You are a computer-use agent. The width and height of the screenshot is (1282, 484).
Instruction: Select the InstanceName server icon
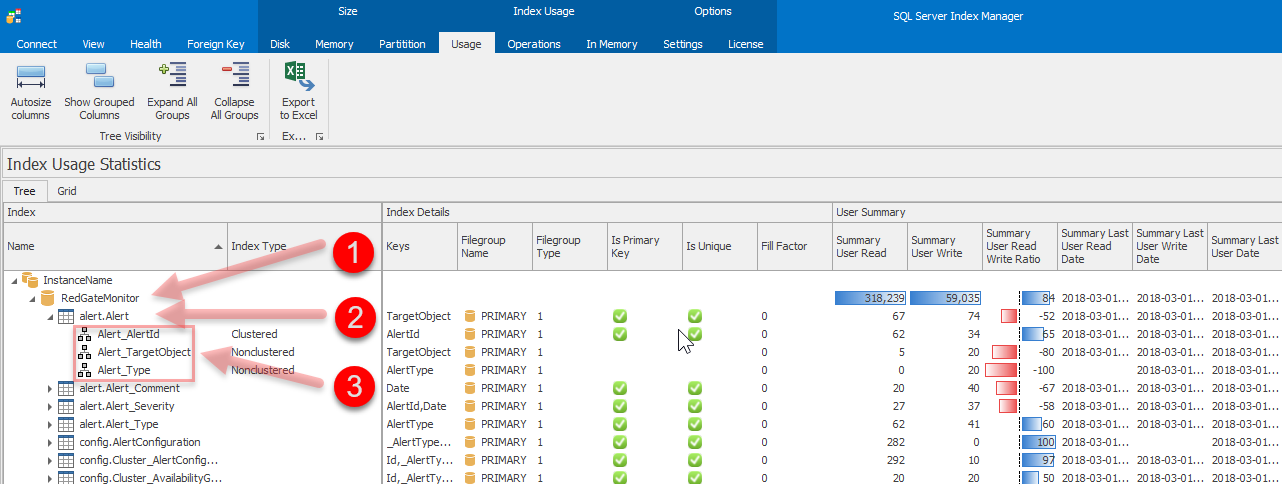tap(31, 280)
